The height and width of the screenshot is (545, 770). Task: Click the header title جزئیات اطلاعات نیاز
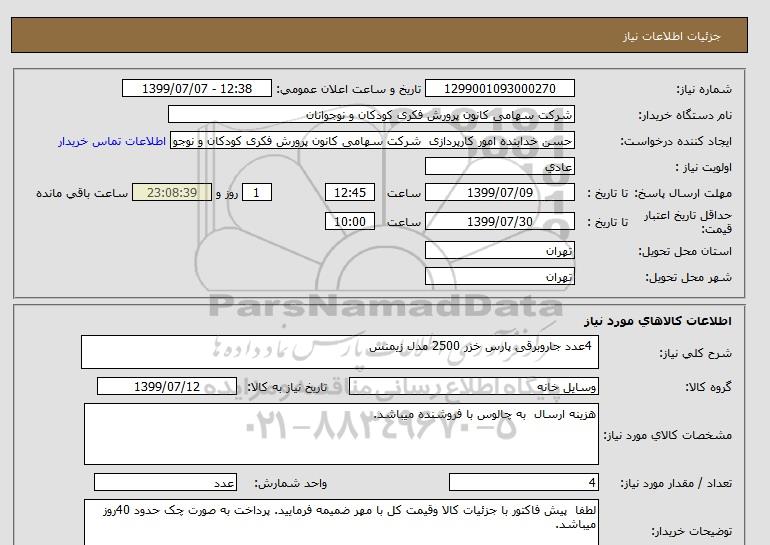point(671,36)
